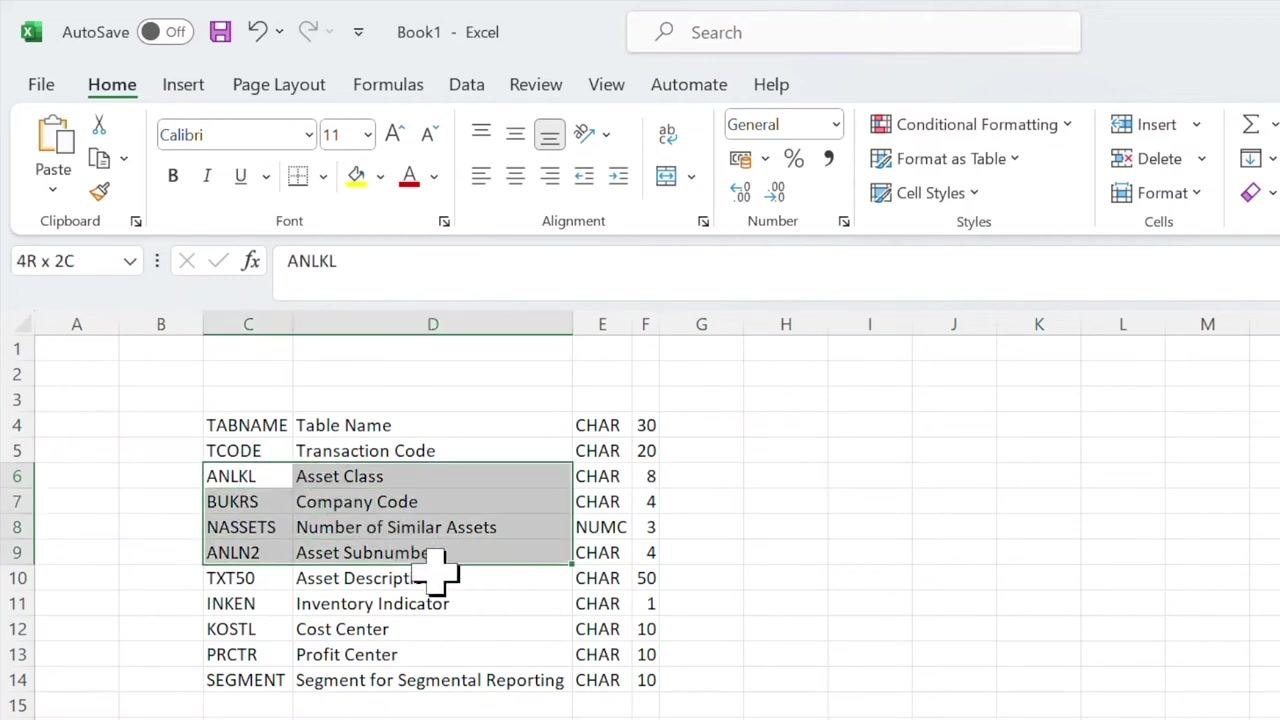Apply Top Align to cells
The image size is (1280, 720).
click(x=481, y=133)
